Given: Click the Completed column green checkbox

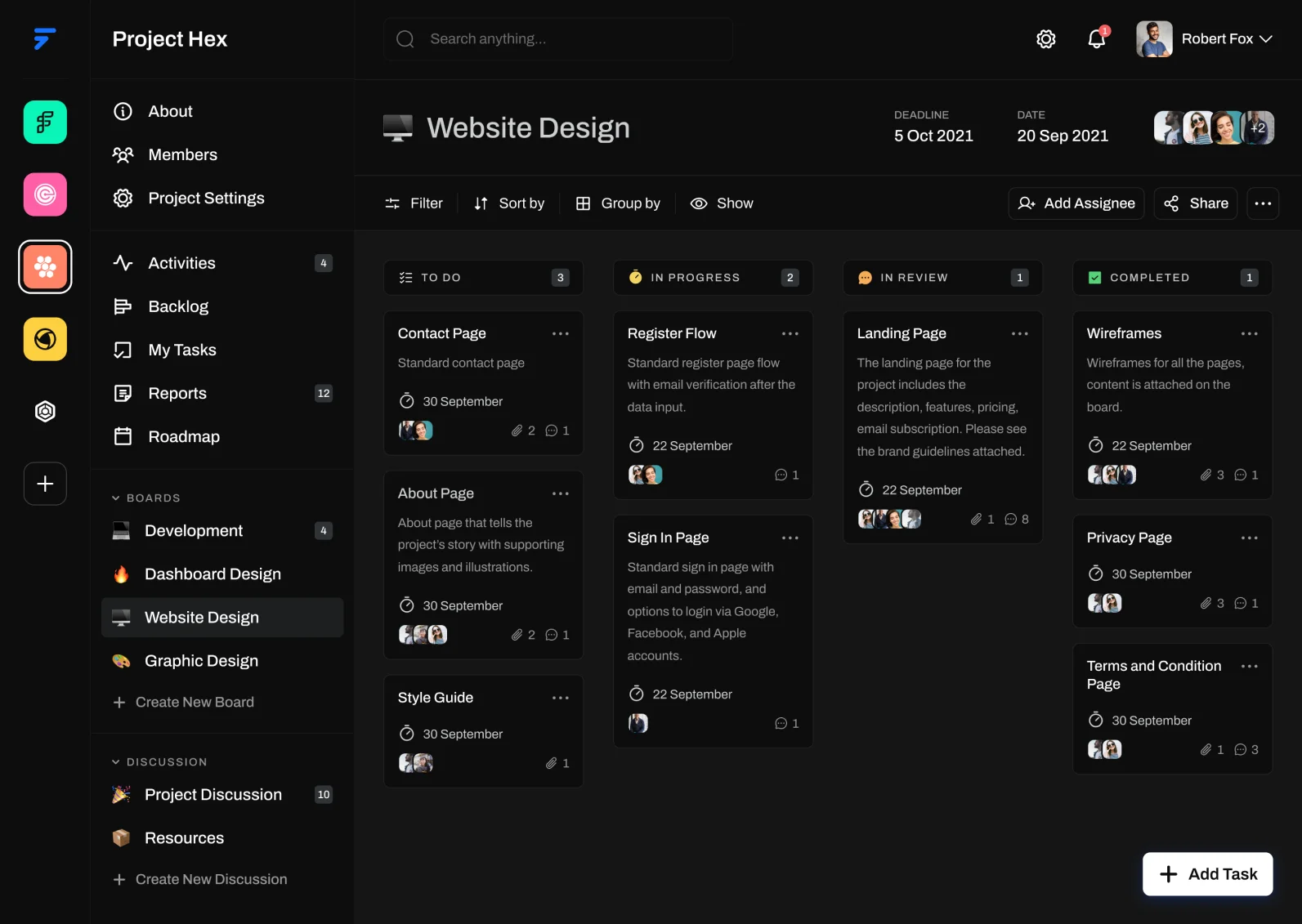Looking at the screenshot, I should coord(1094,278).
